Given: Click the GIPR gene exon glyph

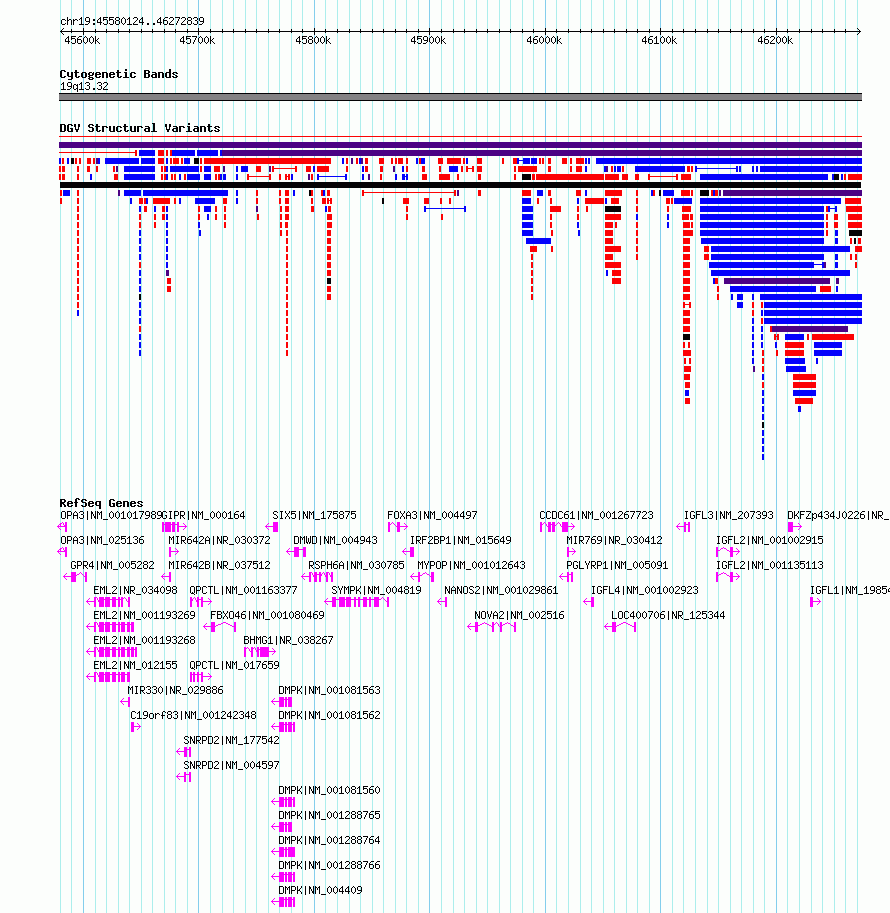Looking at the screenshot, I should pos(174,527).
